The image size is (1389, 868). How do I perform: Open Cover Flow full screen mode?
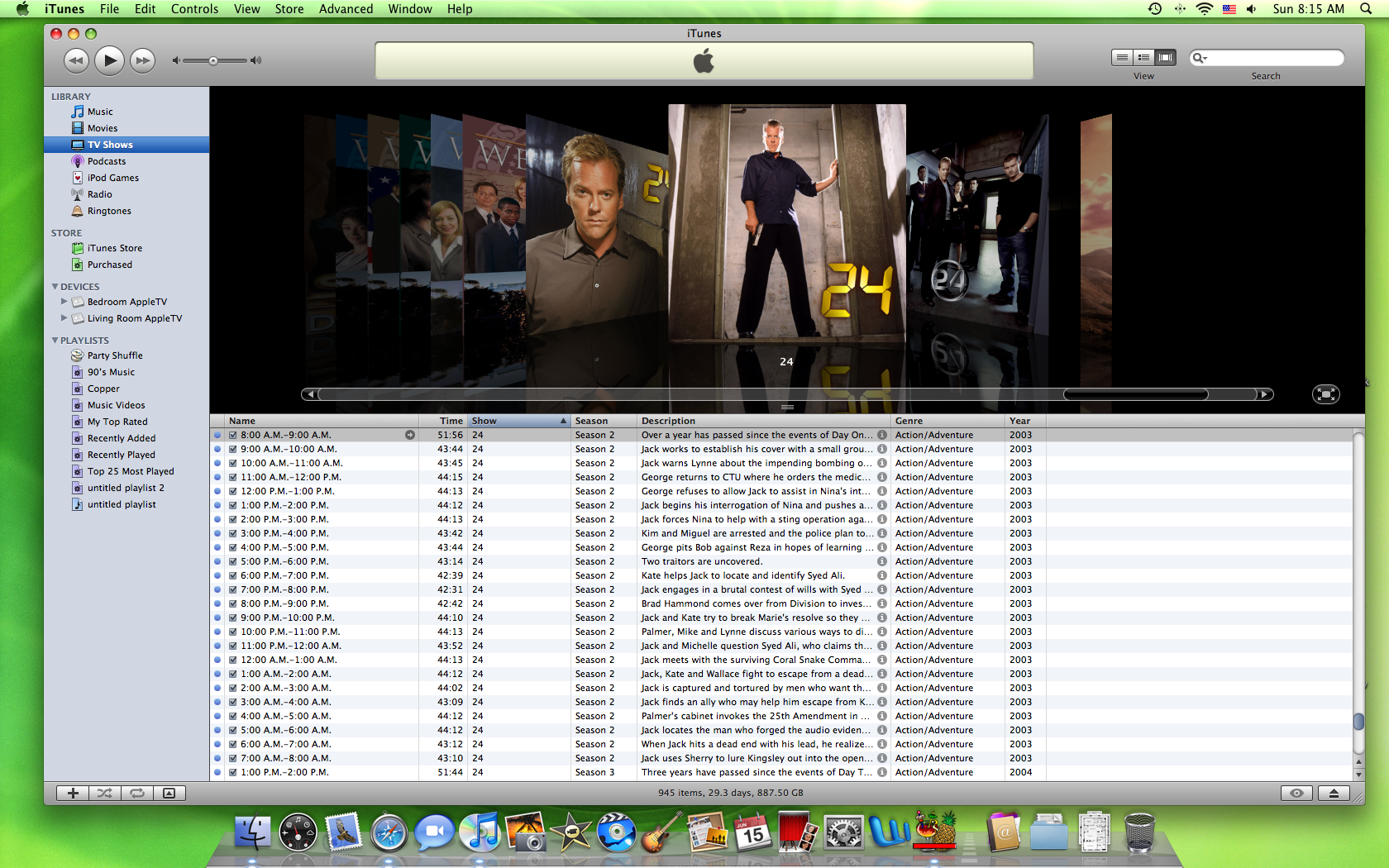pos(1325,394)
